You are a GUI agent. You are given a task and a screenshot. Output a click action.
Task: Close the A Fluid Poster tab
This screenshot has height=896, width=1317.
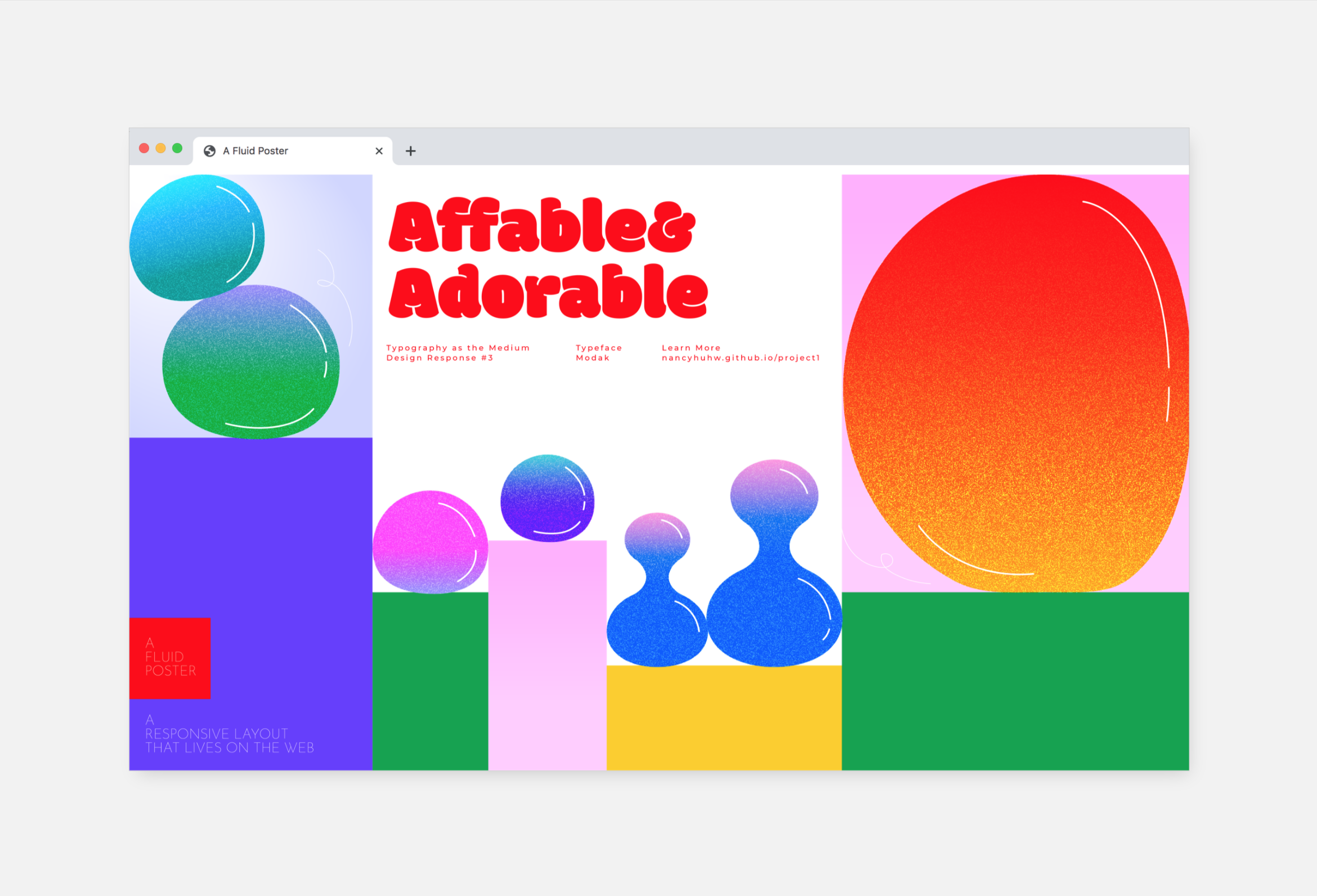[379, 151]
